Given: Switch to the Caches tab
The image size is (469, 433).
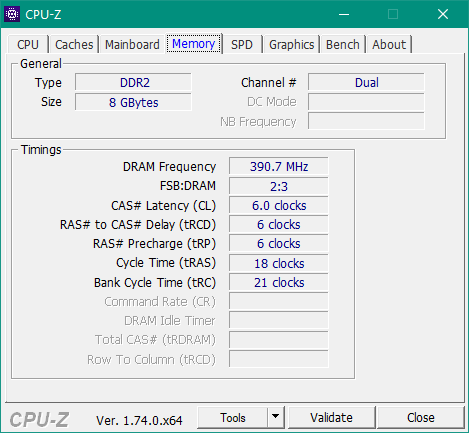Looking at the screenshot, I should (x=74, y=44).
